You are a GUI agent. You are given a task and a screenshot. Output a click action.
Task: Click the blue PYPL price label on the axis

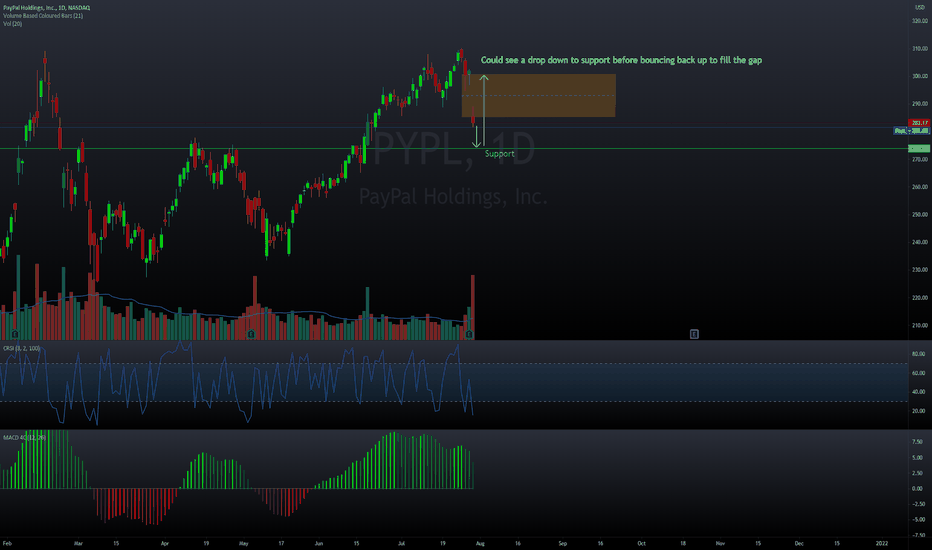912,130
